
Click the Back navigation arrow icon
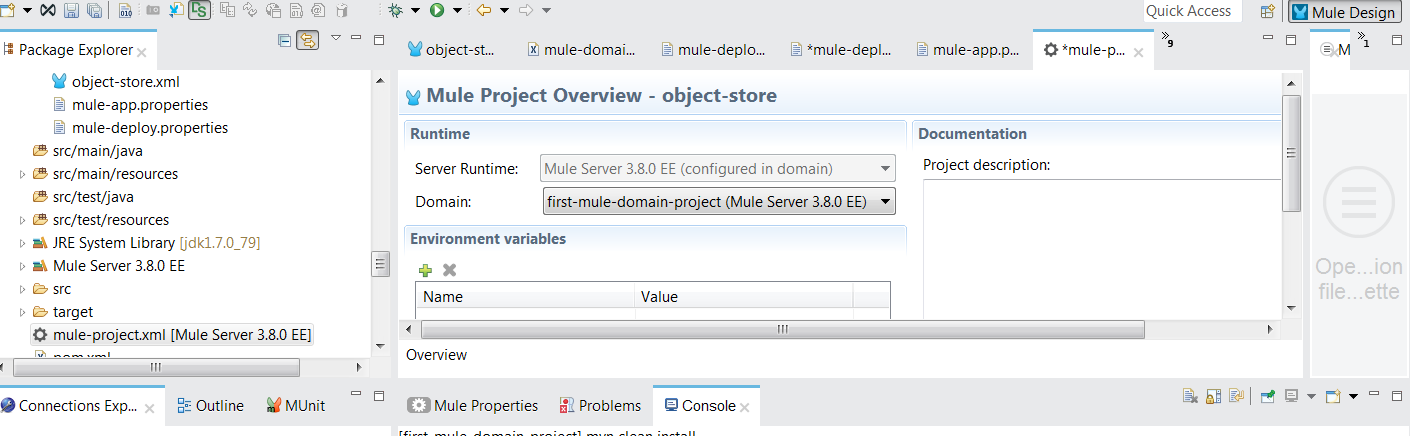tap(484, 11)
